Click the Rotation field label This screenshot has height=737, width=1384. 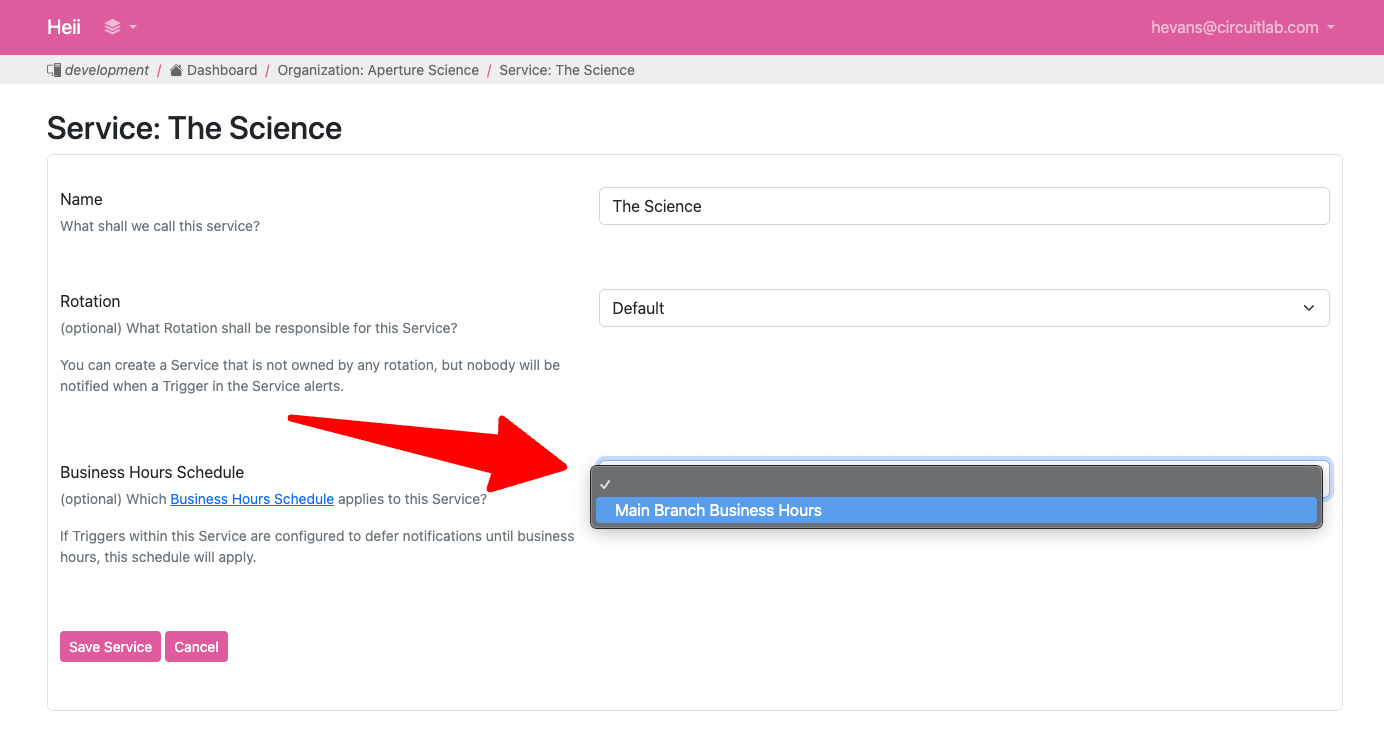pyautogui.click(x=90, y=301)
